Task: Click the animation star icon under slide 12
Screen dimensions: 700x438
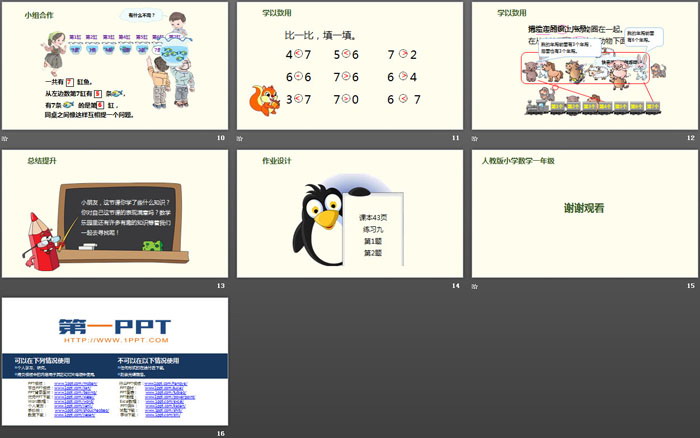Action: tap(476, 137)
